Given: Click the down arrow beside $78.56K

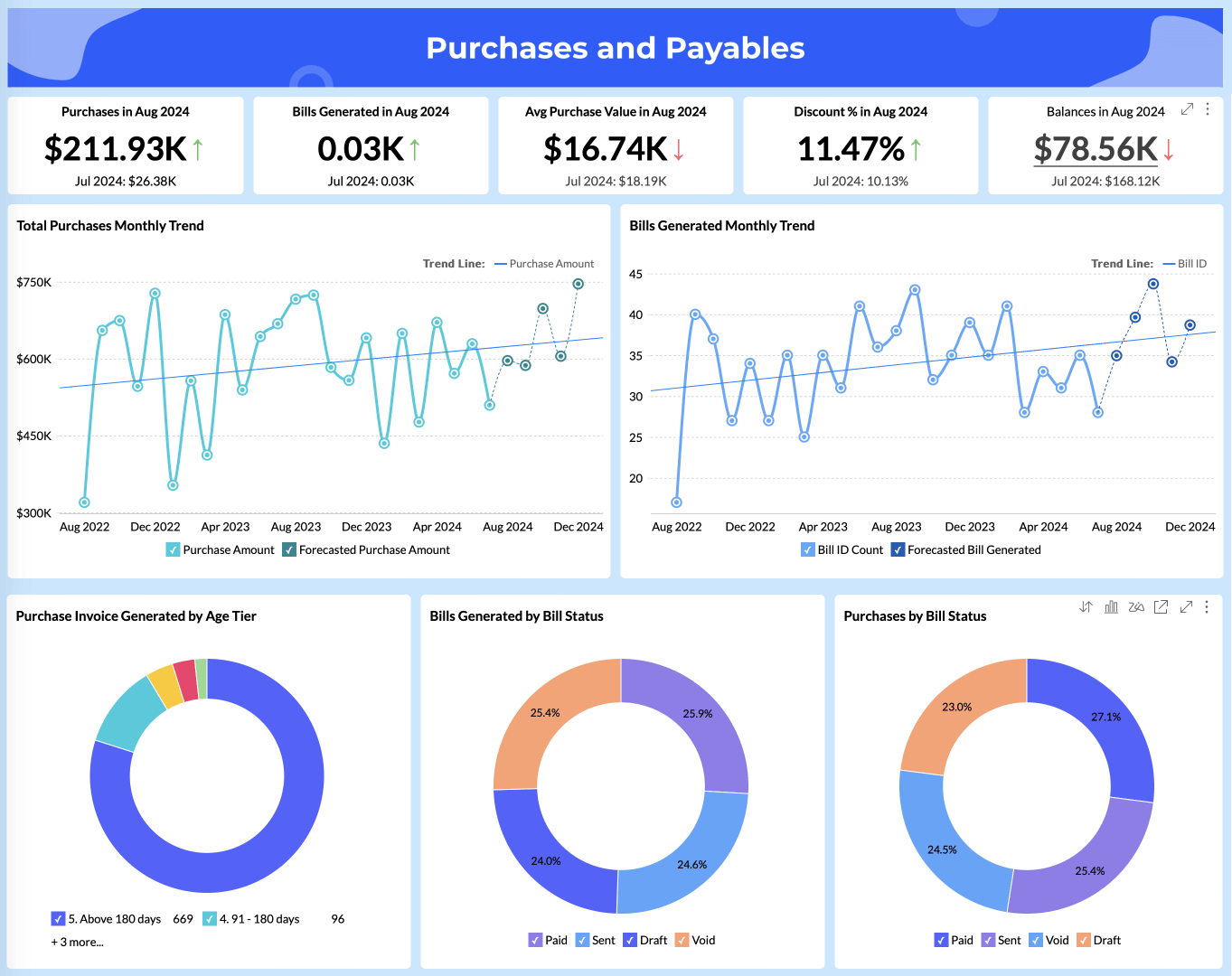Looking at the screenshot, I should coord(1169,149).
